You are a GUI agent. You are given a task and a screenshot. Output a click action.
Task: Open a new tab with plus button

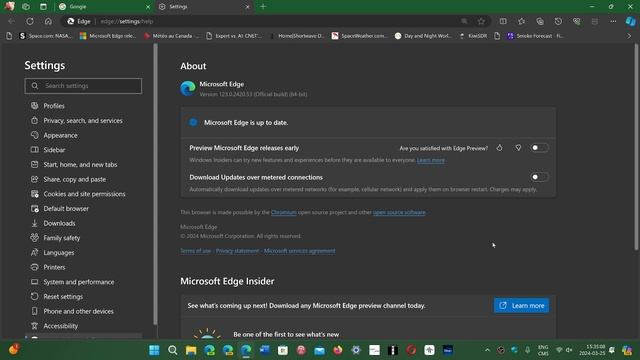[x=263, y=7]
